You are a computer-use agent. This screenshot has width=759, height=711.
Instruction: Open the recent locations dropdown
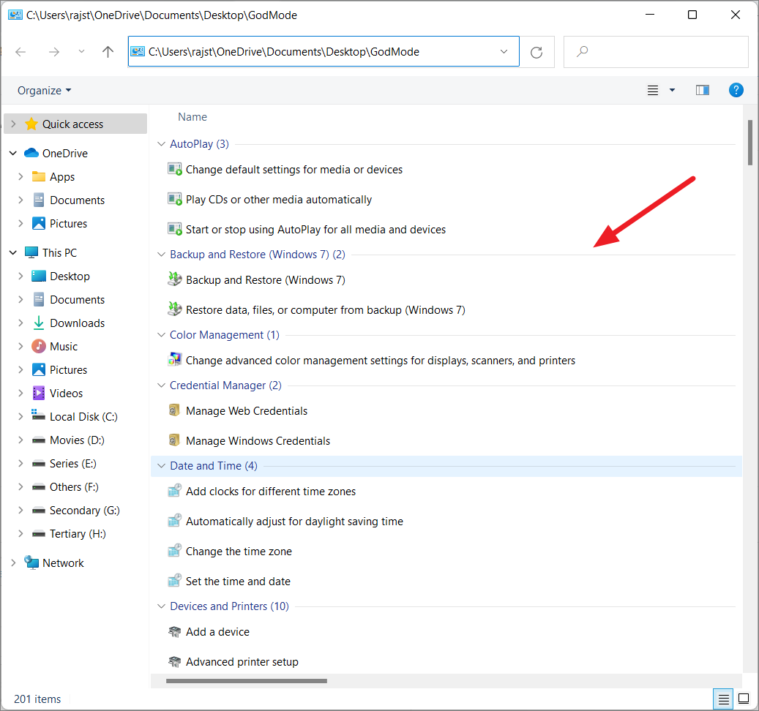(x=81, y=51)
